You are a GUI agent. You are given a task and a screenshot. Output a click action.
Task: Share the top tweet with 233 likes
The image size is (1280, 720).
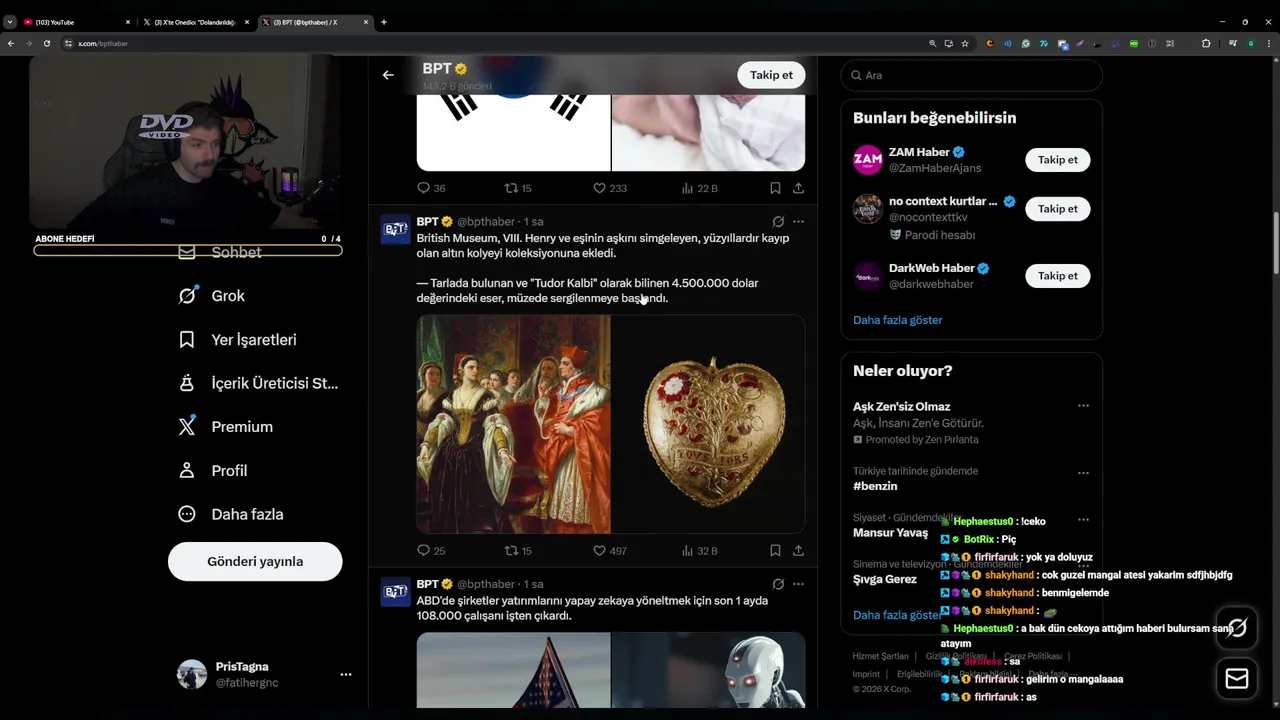pyautogui.click(x=798, y=188)
